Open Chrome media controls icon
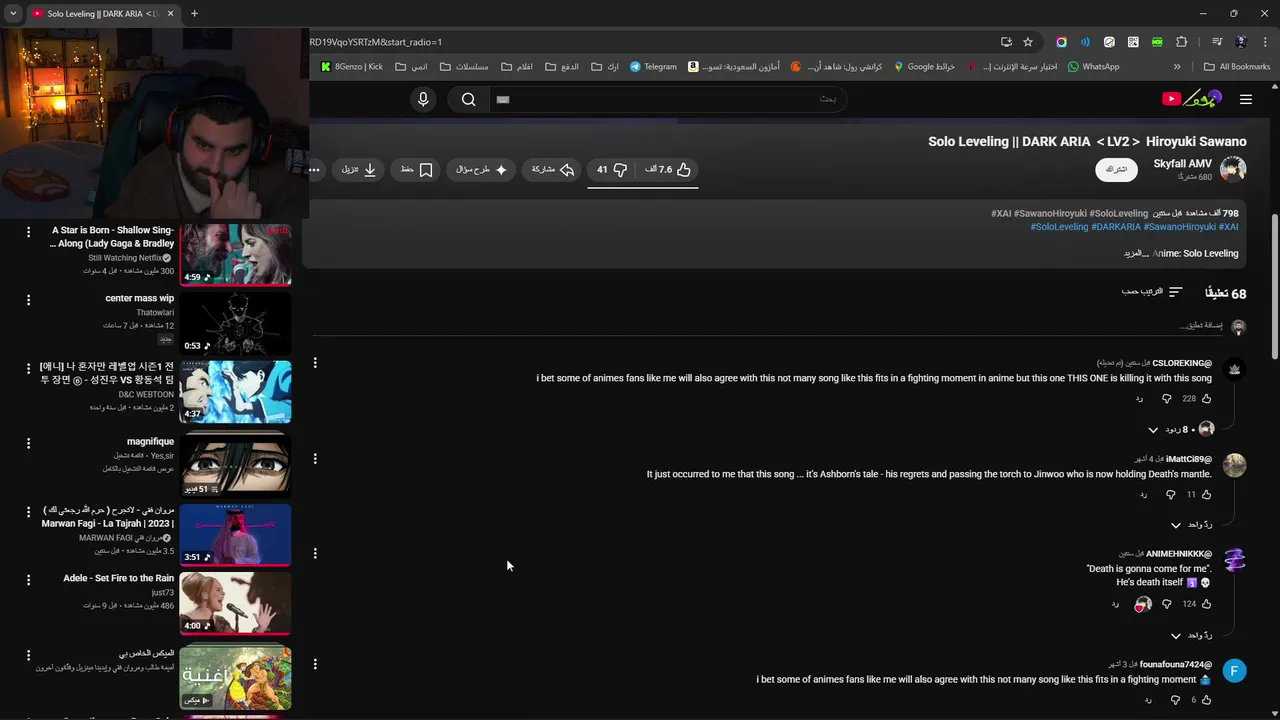Screen dimensions: 1280x720 coord(1216,42)
